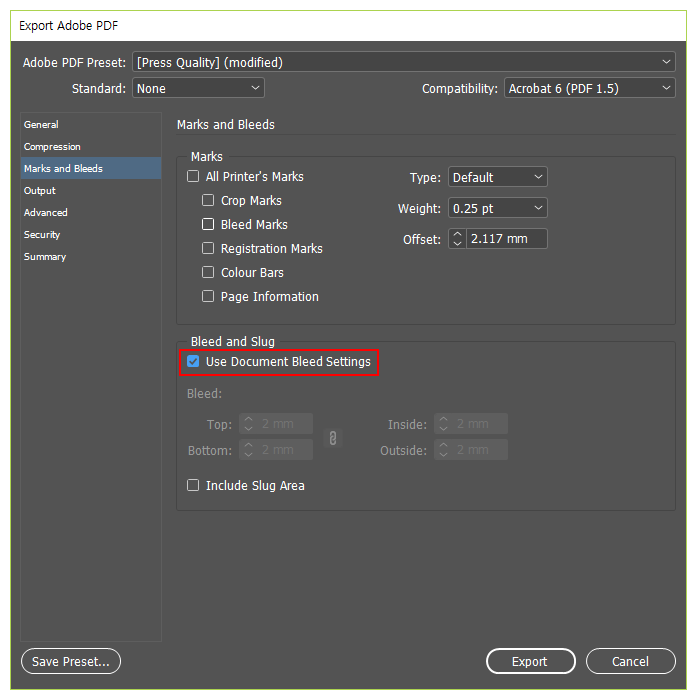Click the Offset value field
The width and height of the screenshot is (697, 700).
tap(507, 239)
